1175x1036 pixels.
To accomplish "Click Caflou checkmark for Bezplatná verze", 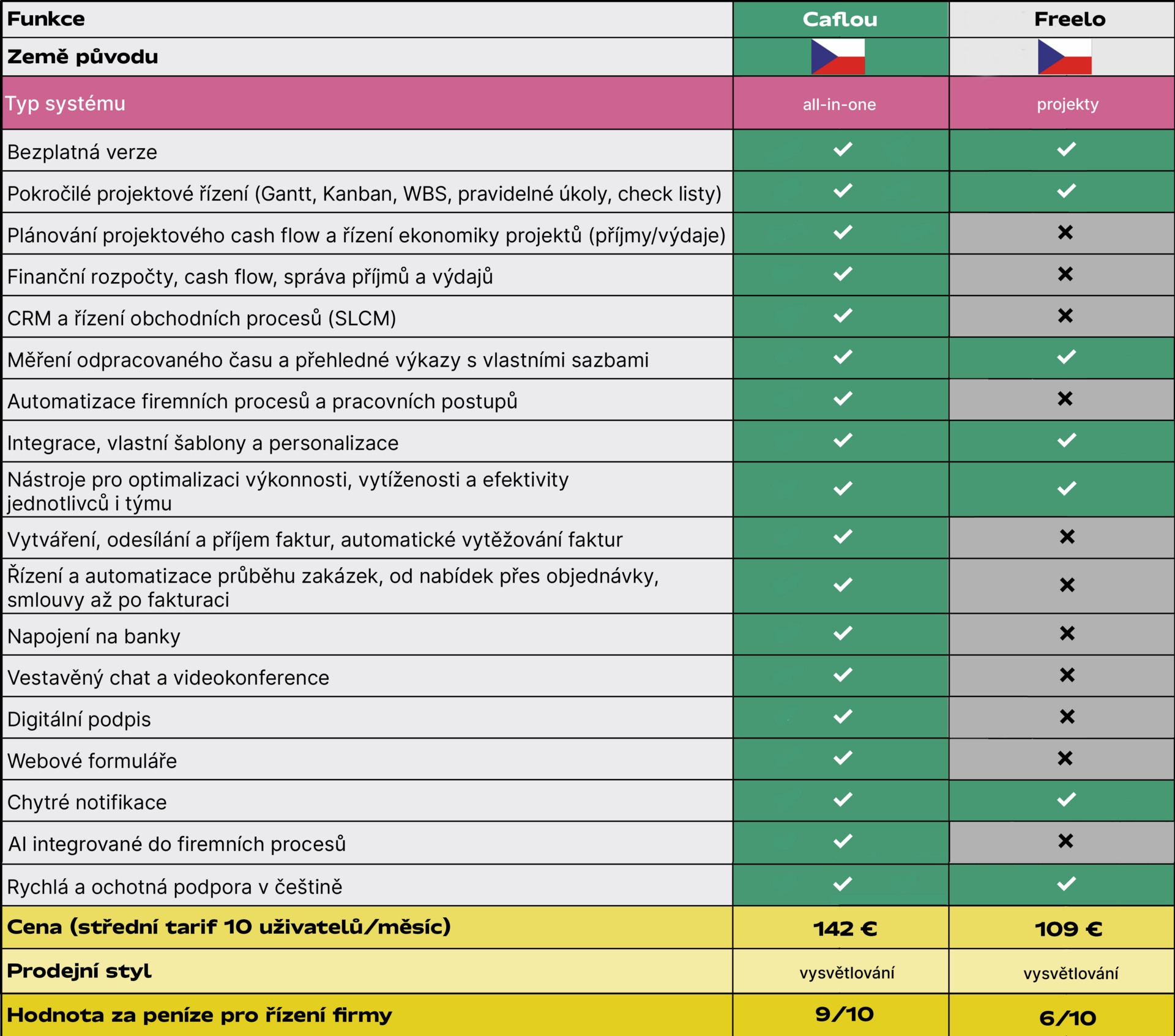I will coord(843,149).
